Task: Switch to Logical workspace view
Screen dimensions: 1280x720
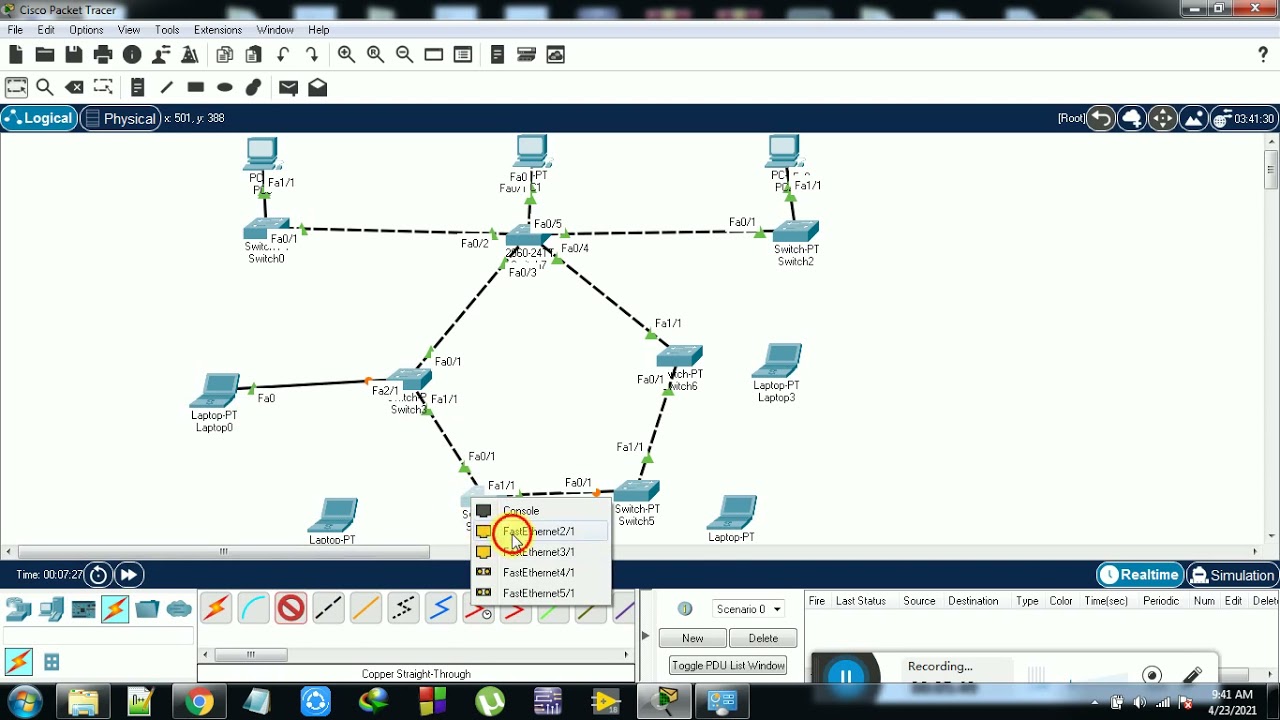Action: coord(38,118)
